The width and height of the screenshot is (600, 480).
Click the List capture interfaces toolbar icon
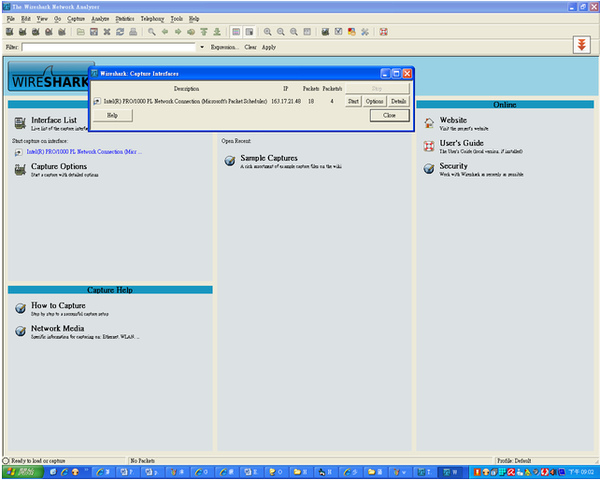pyautogui.click(x=10, y=32)
